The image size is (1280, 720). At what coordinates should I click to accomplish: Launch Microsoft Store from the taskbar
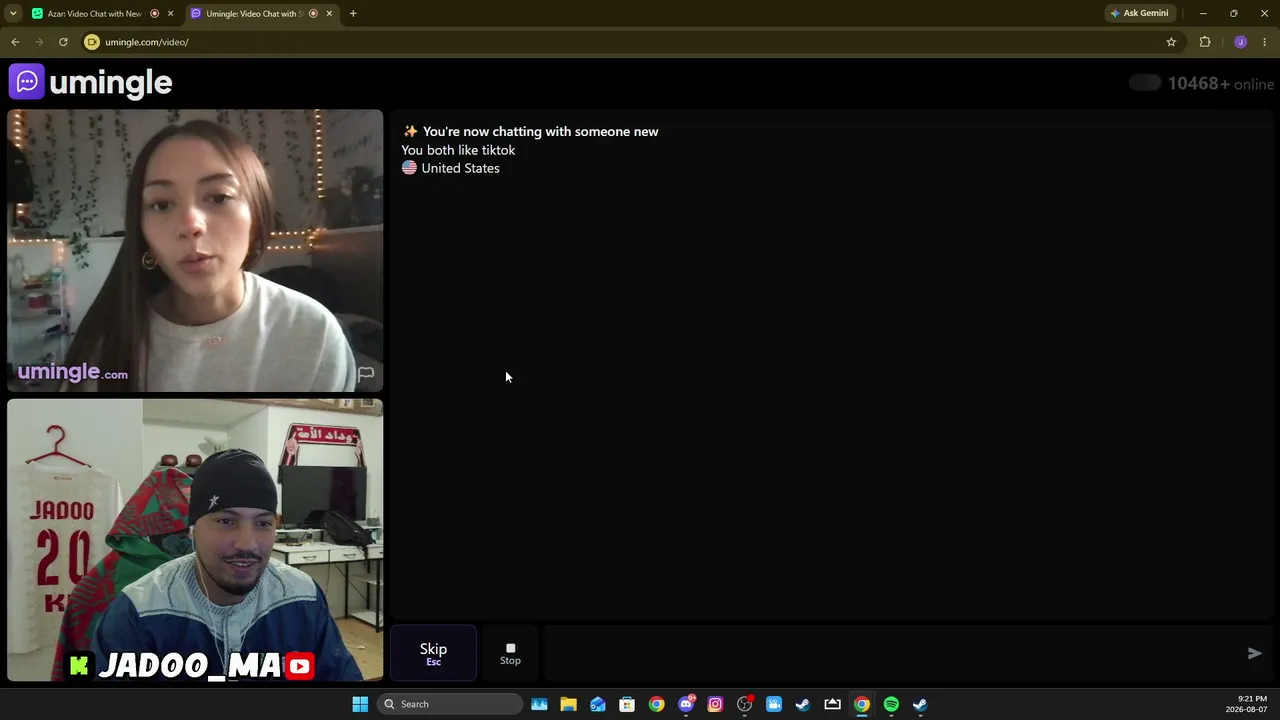coord(627,704)
